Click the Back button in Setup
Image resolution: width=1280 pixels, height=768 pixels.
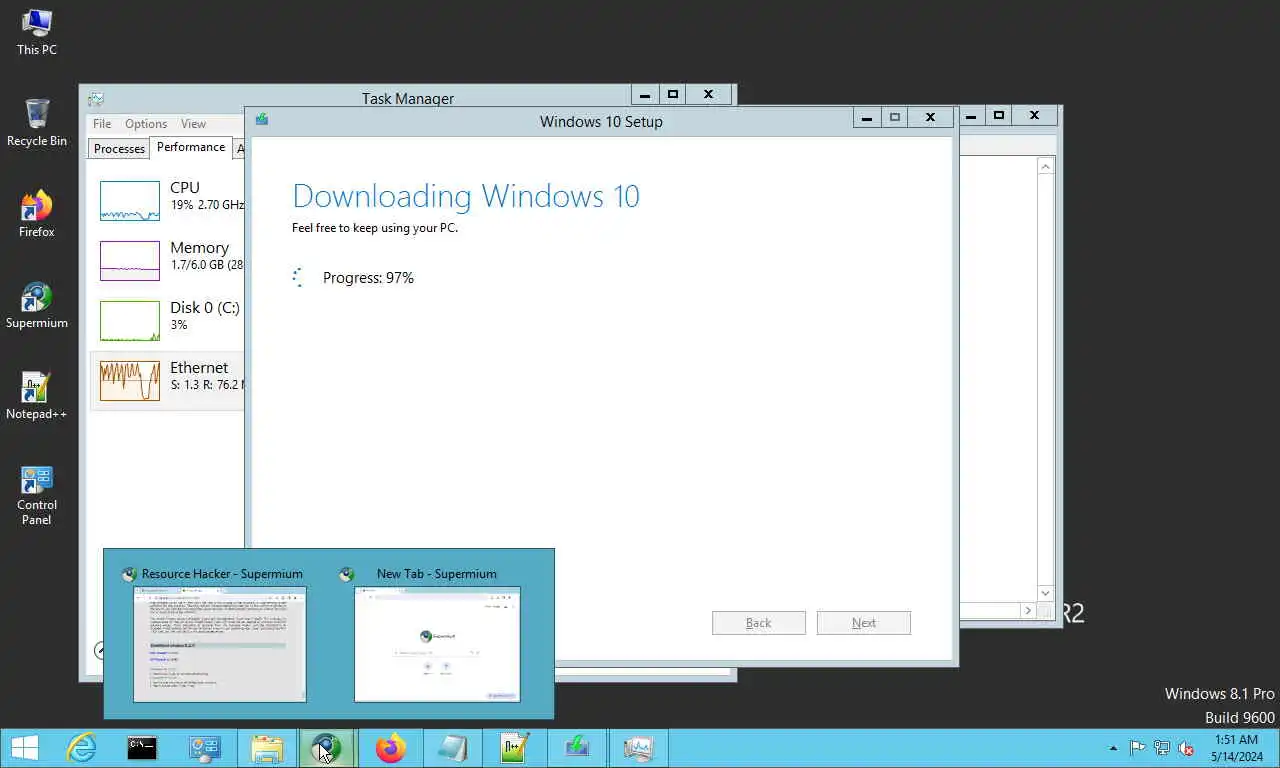click(759, 623)
